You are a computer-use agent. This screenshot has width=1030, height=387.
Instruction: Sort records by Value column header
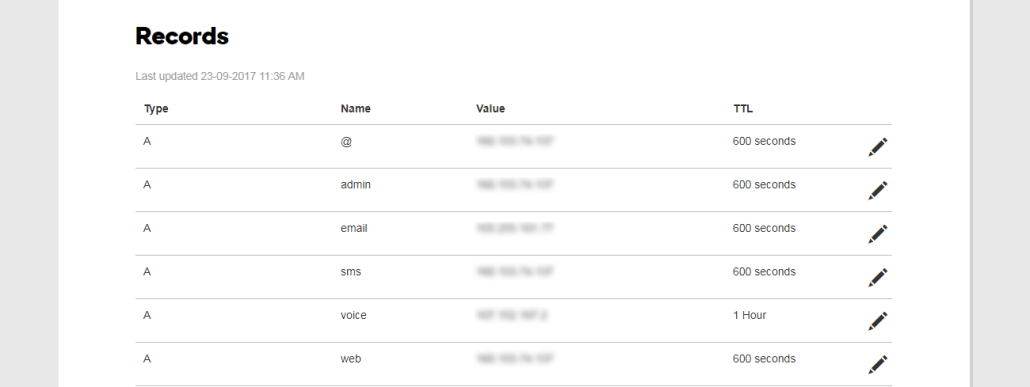(491, 109)
